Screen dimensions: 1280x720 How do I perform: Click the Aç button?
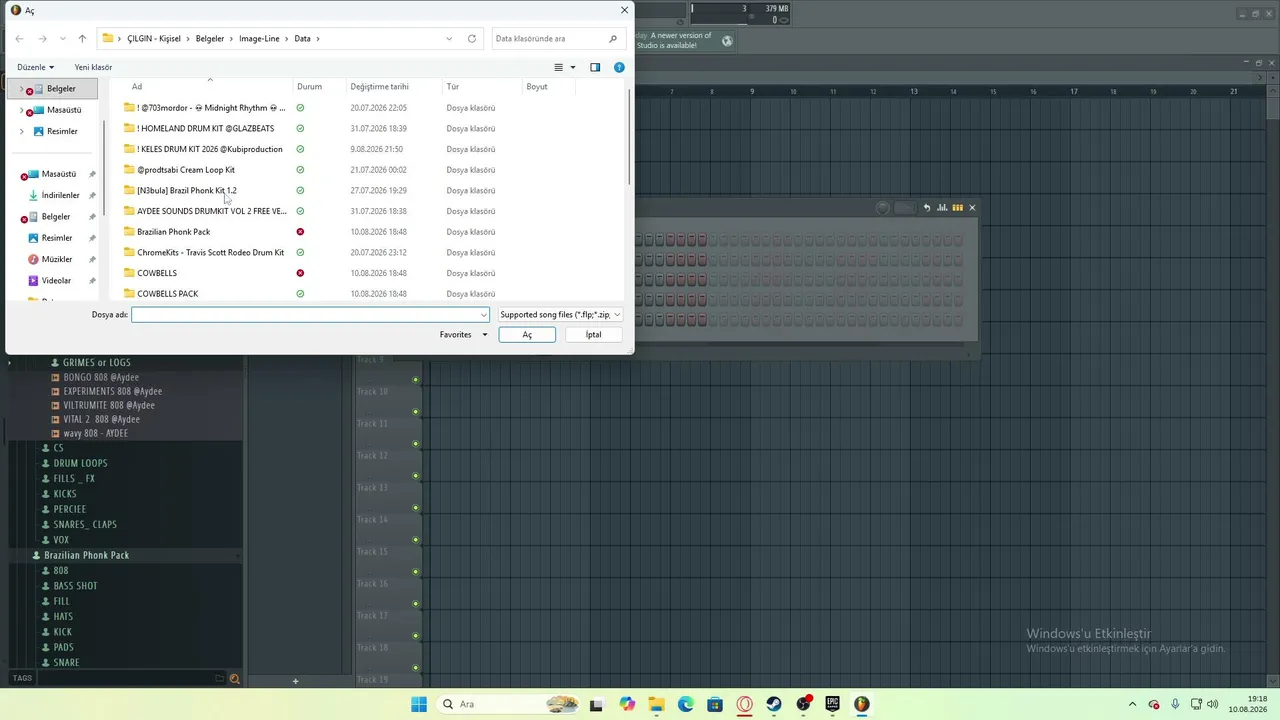click(x=527, y=334)
